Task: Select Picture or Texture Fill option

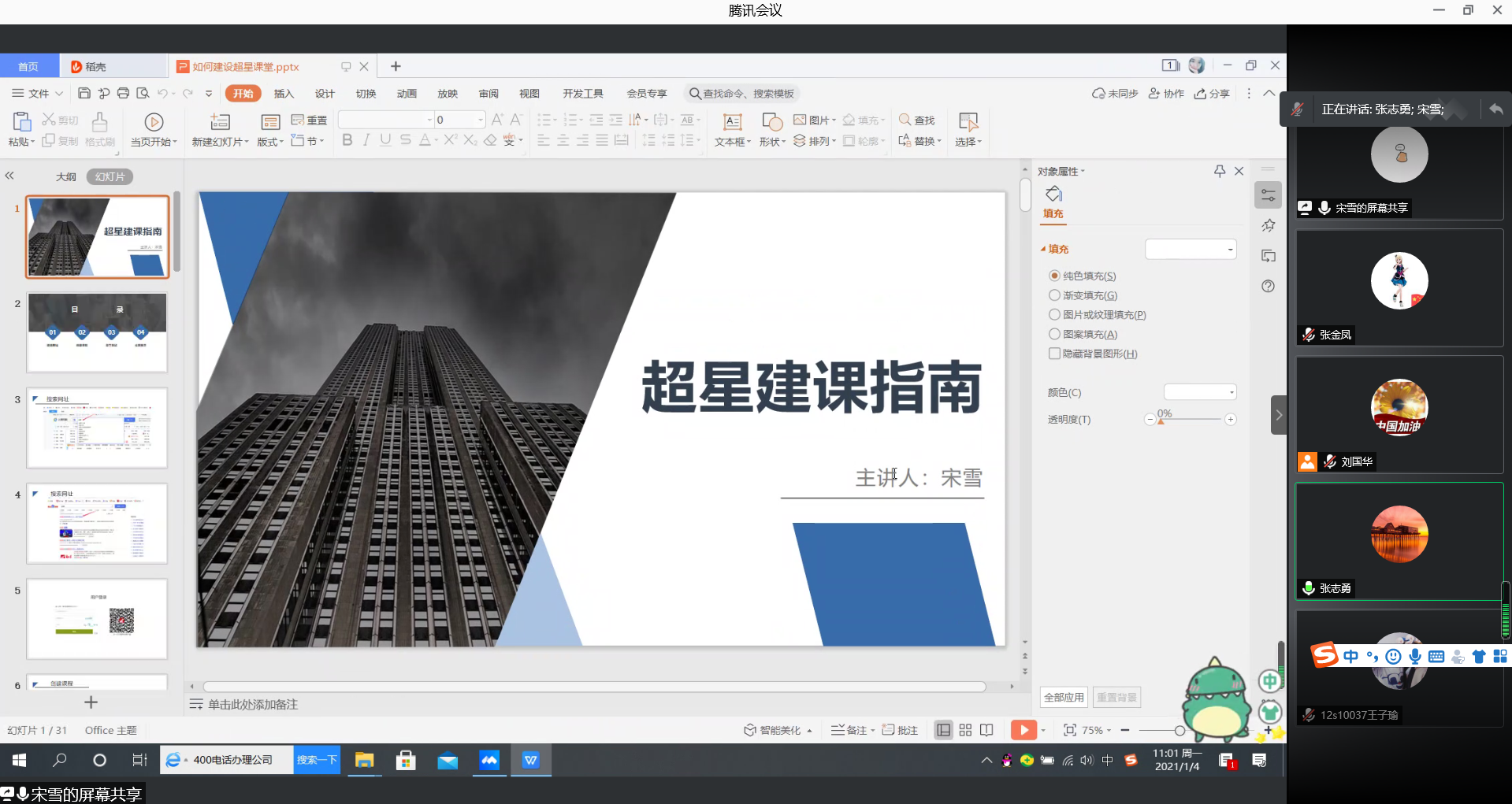Action: 1054,315
